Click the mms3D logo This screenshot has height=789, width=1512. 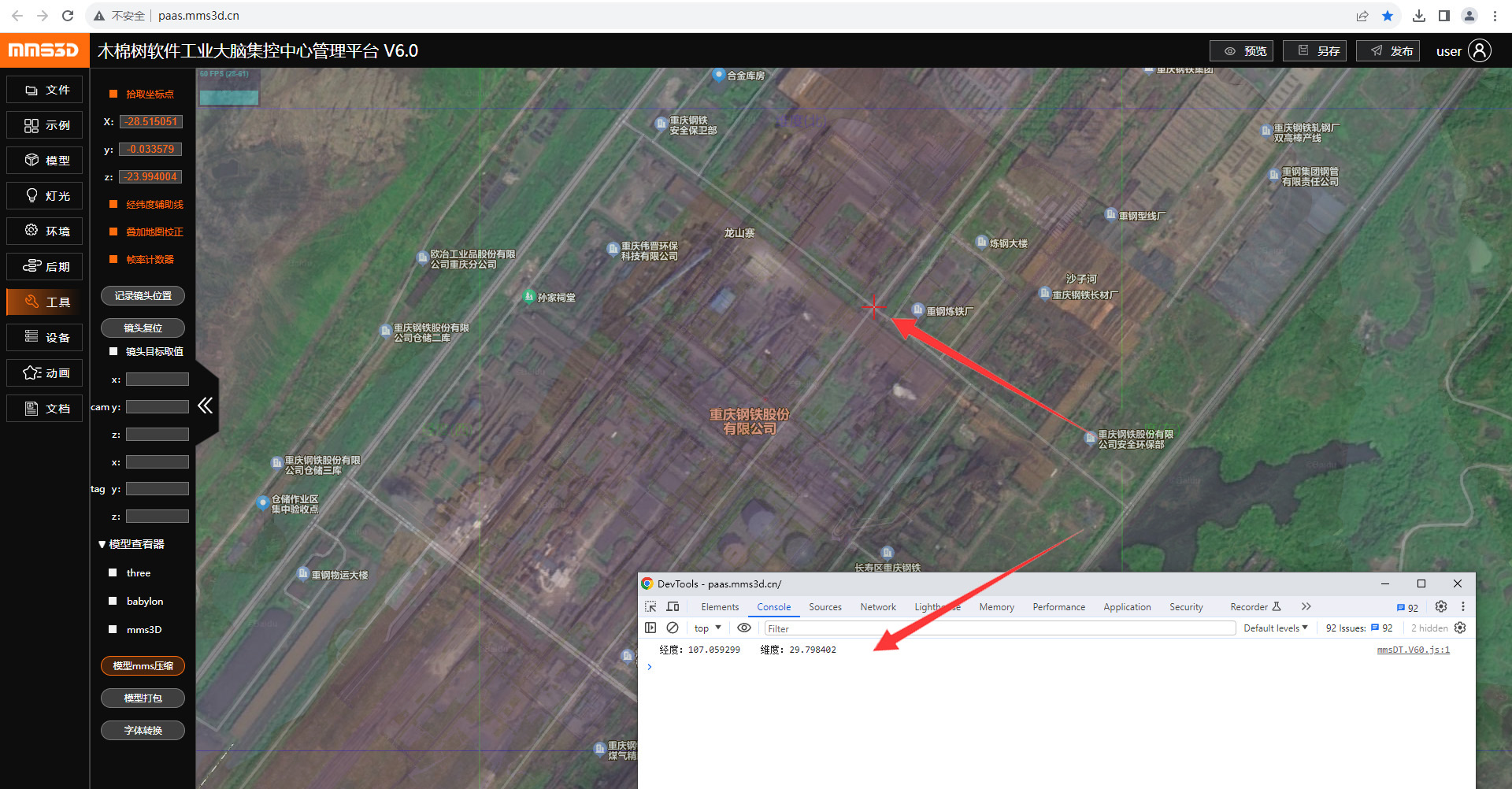(x=44, y=50)
